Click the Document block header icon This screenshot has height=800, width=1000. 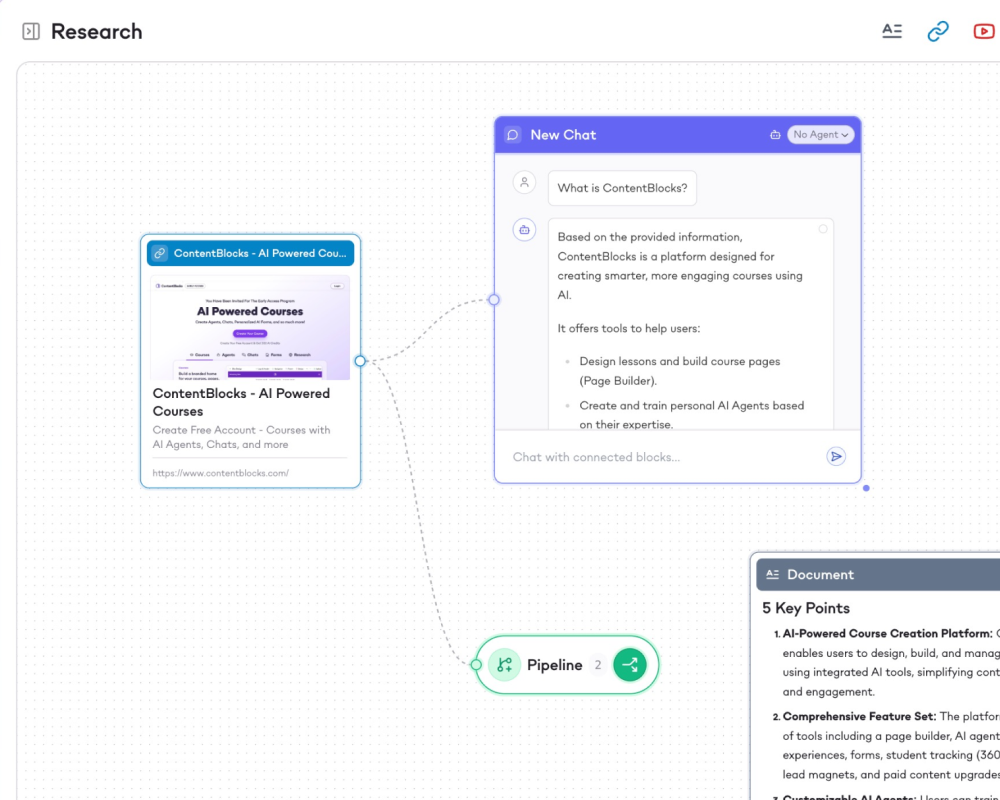point(772,574)
